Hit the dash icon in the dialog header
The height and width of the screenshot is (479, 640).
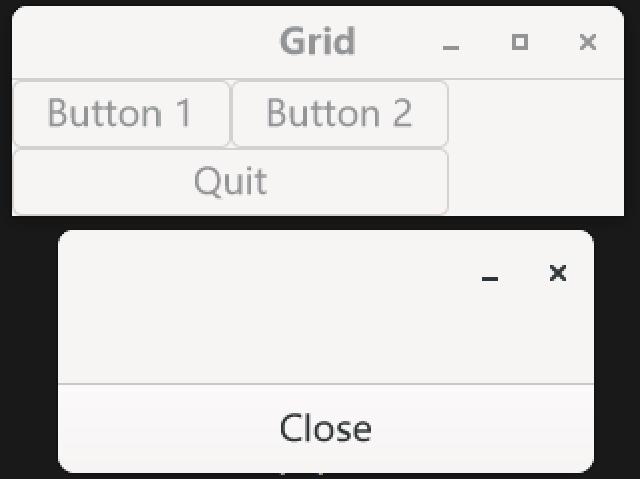click(489, 274)
